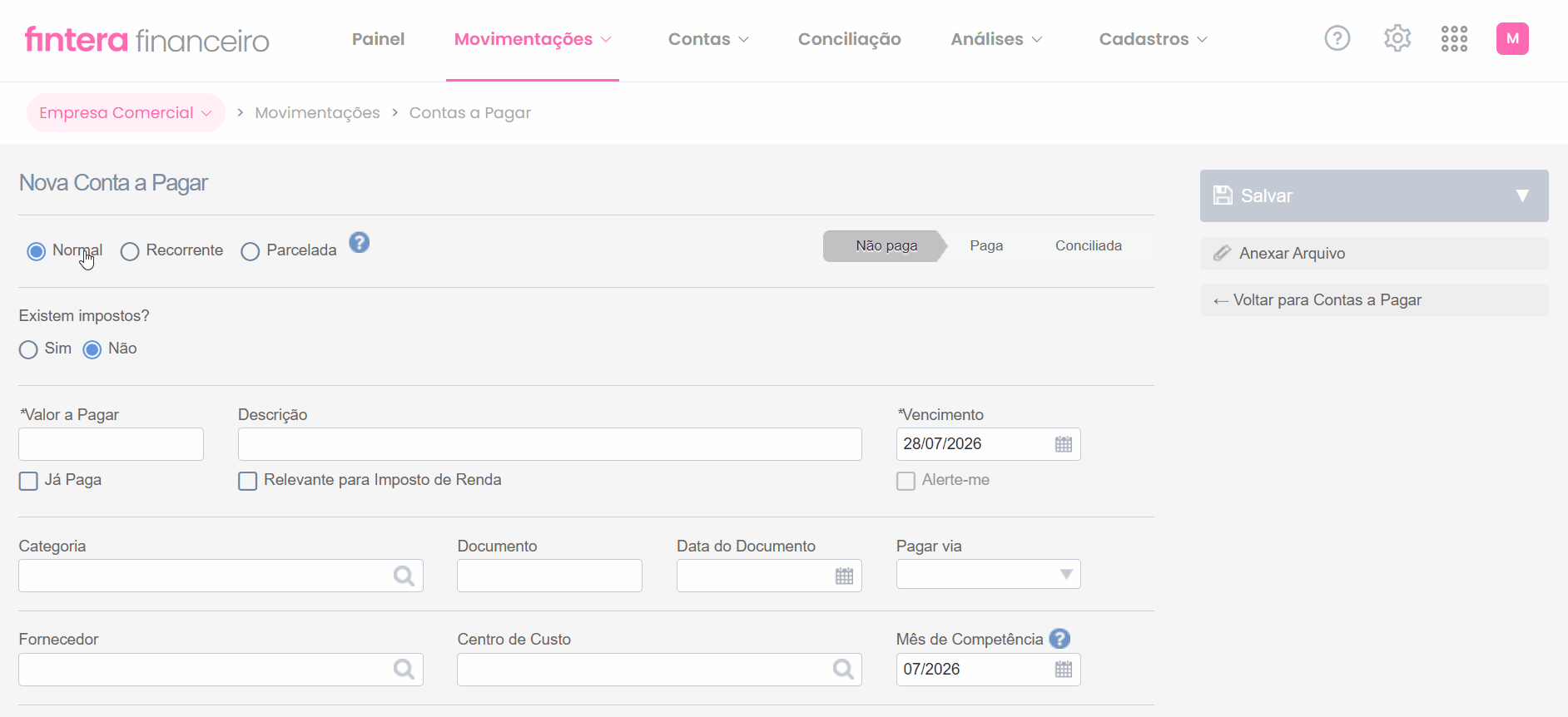1568x717 pixels.
Task: Click the Valor a Pagar field
Action: click(111, 444)
